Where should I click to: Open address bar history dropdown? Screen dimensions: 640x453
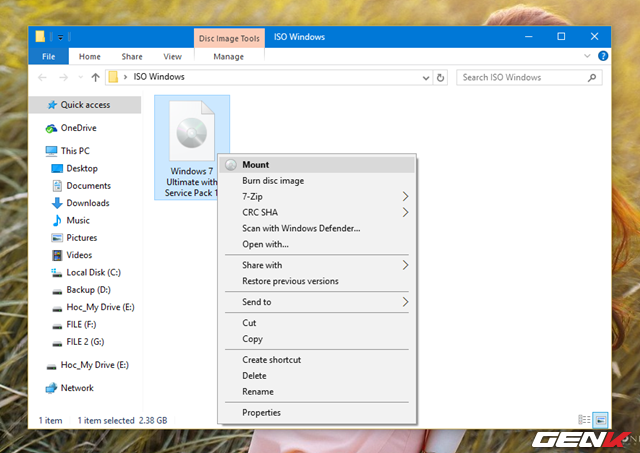pyautogui.click(x=426, y=78)
